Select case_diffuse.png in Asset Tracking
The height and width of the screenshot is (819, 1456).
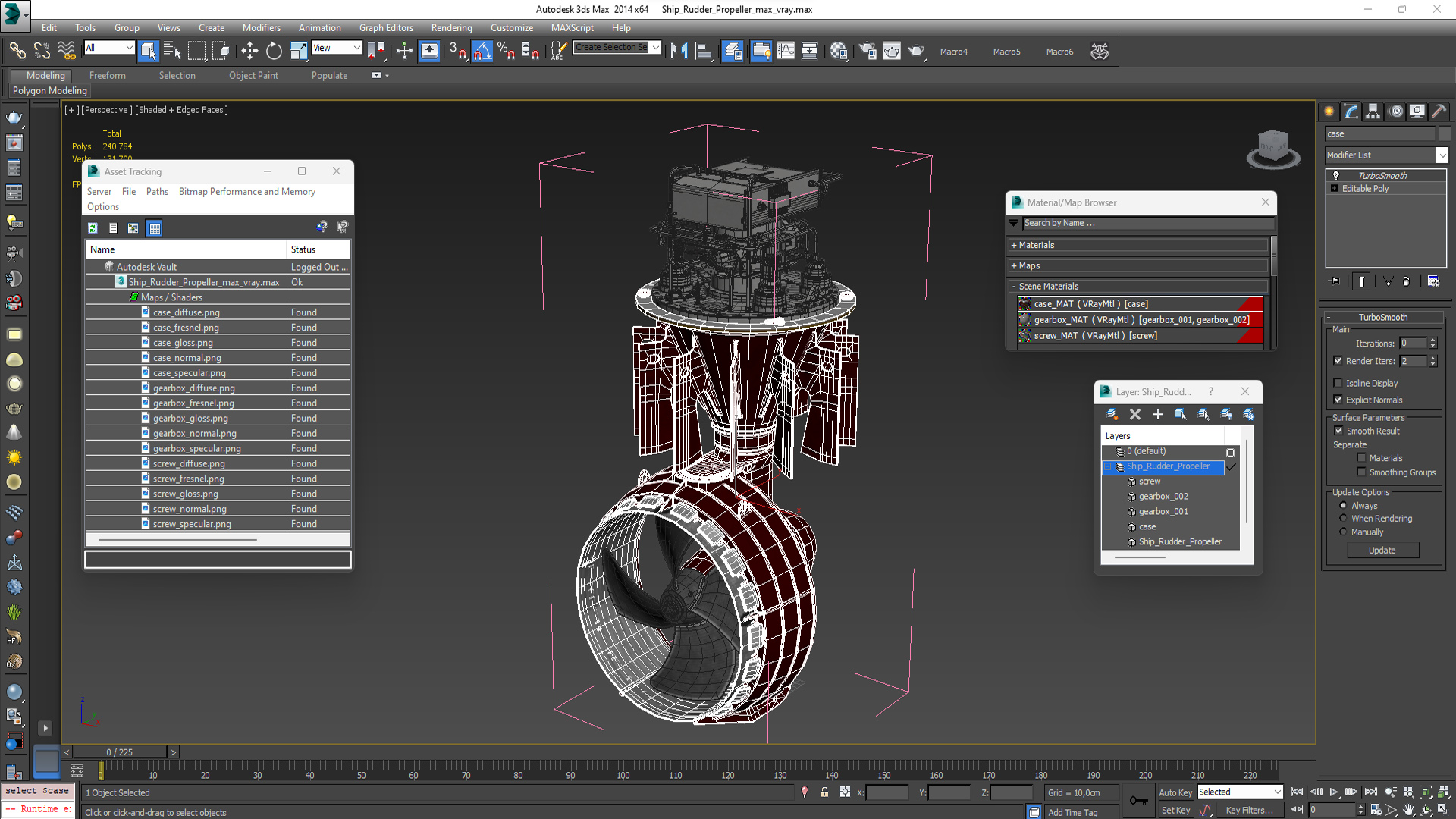point(186,312)
